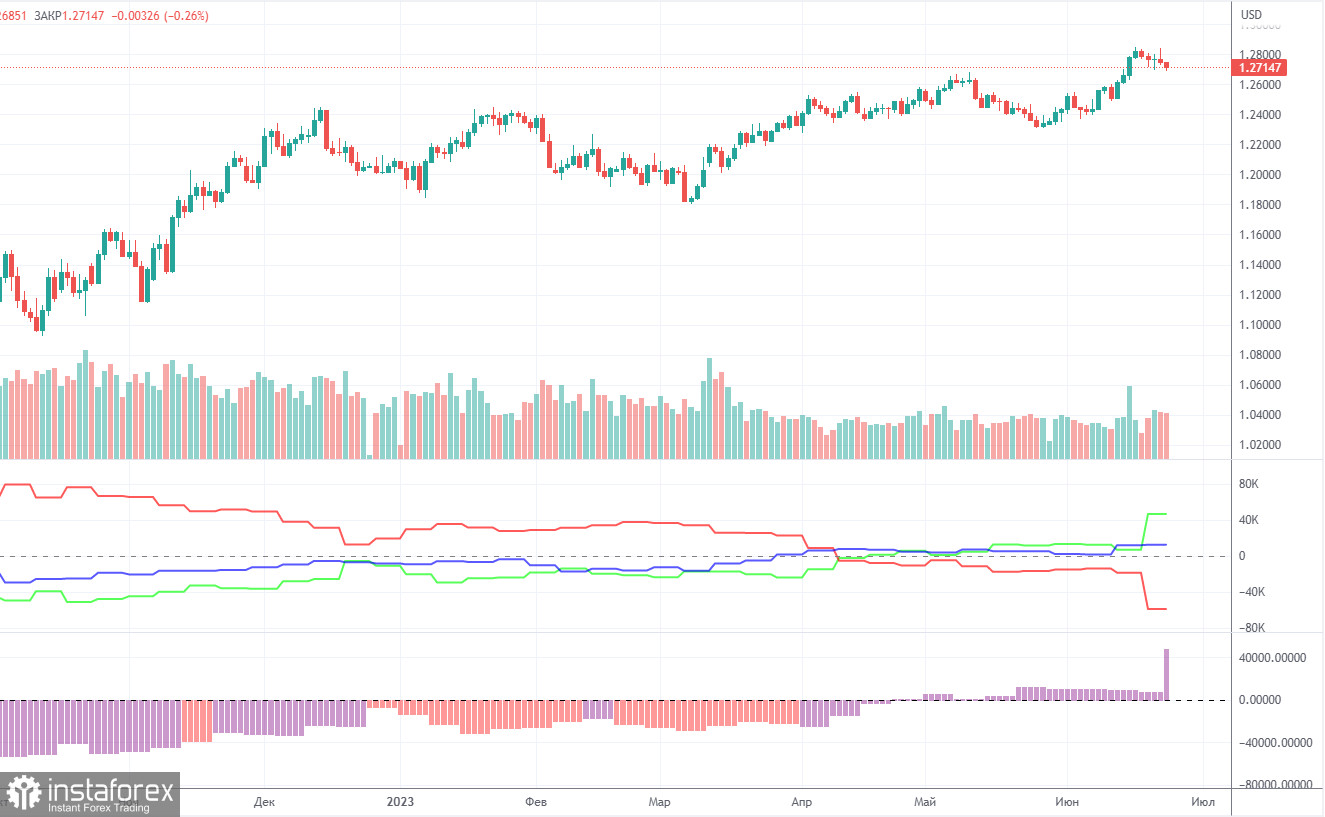The image size is (1325, 817).
Task: Click the 1.26000 price axis label
Action: [1261, 85]
